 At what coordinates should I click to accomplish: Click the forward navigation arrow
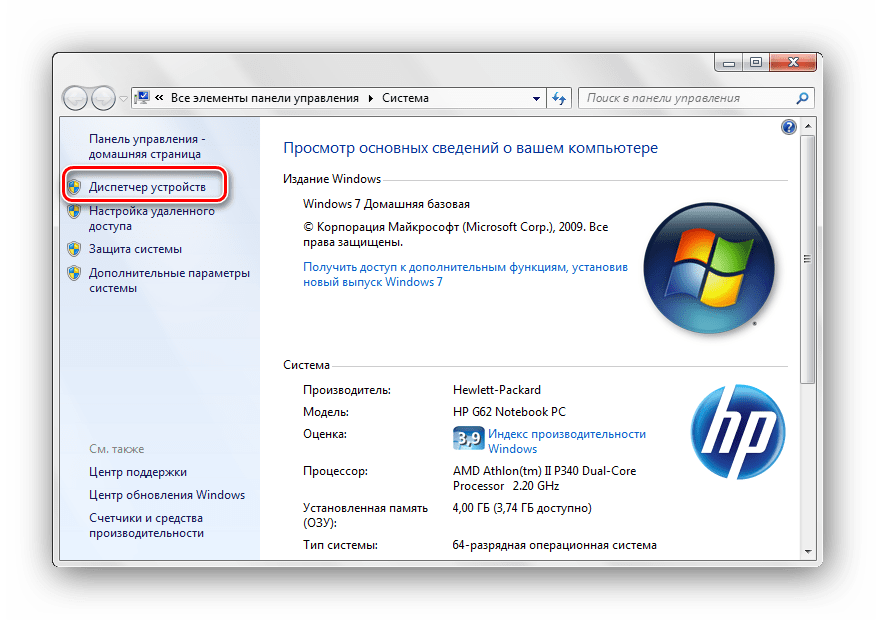point(104,98)
